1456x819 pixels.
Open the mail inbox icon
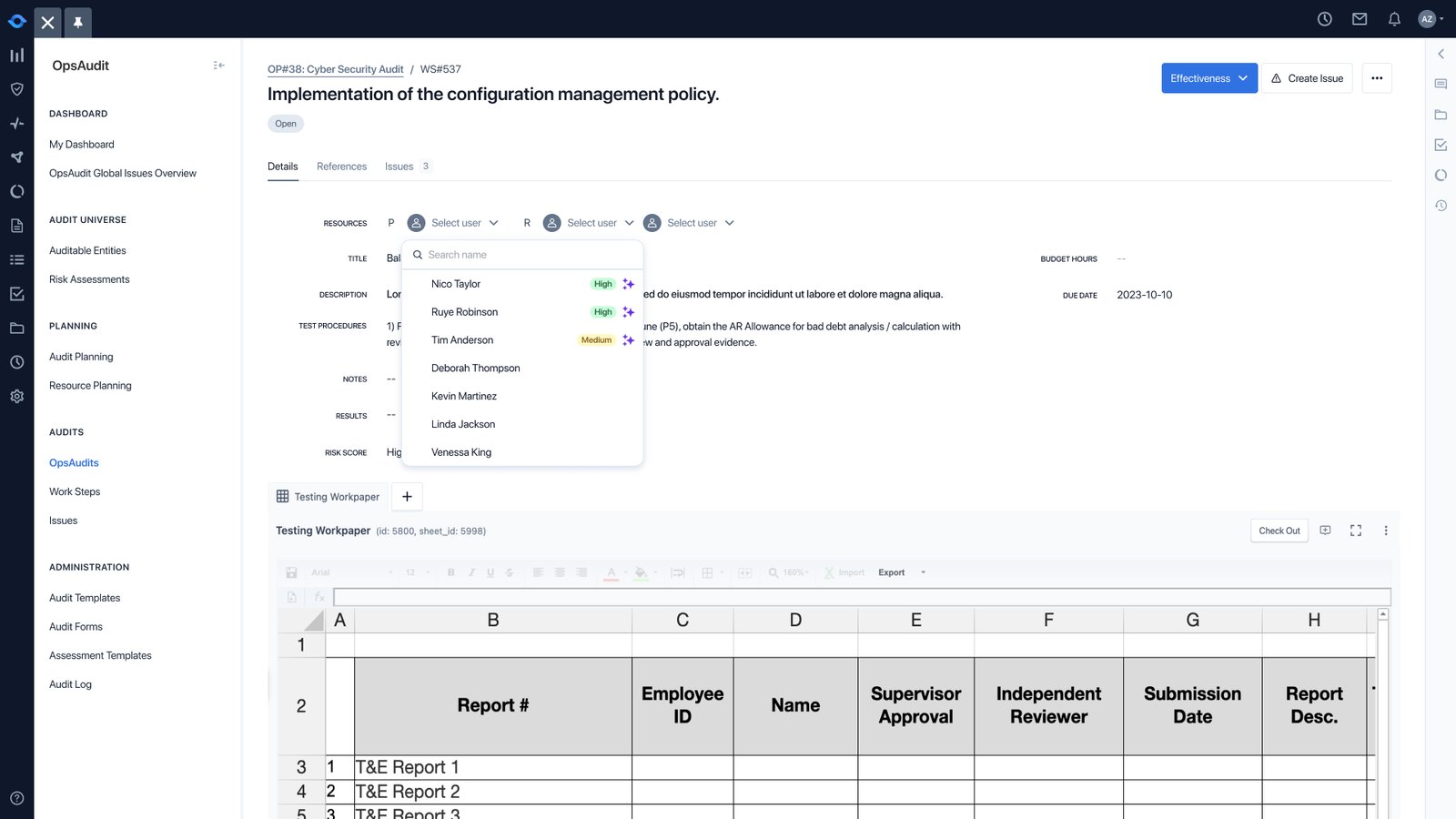pos(1360,18)
